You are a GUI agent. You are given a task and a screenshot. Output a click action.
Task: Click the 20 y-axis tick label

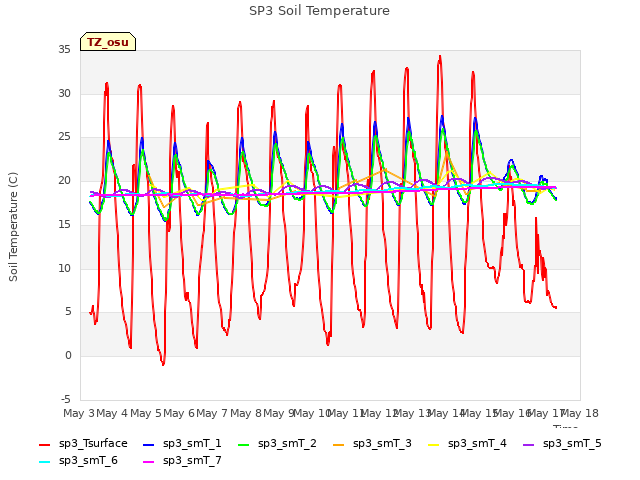point(64,181)
